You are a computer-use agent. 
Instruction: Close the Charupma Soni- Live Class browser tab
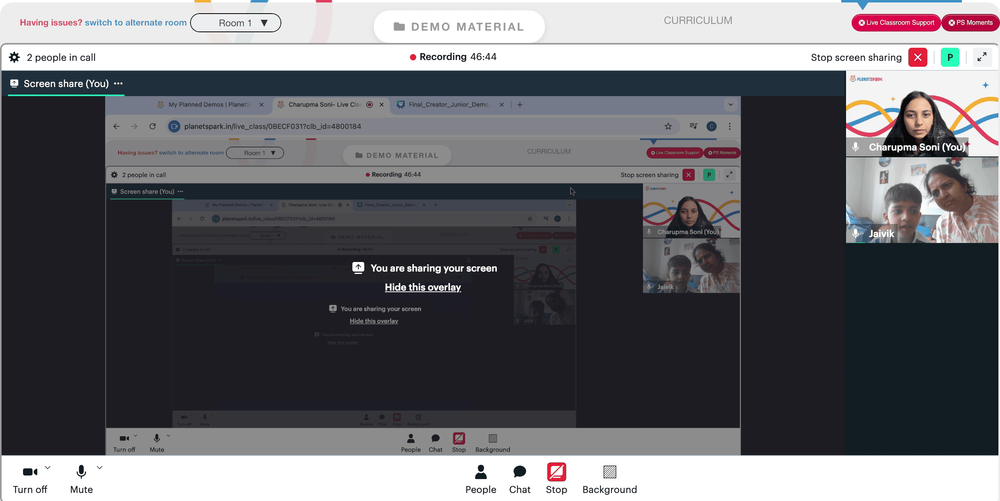pyautogui.click(x=381, y=105)
